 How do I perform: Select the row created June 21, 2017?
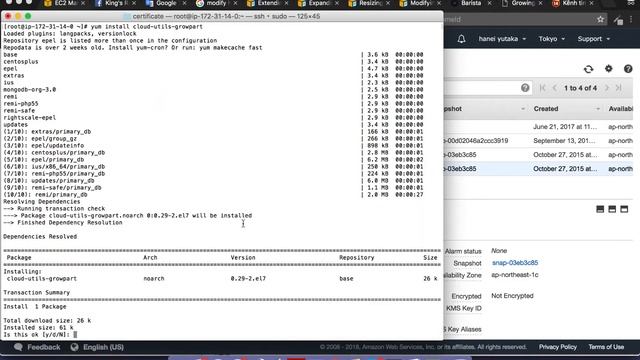(x=539, y=127)
